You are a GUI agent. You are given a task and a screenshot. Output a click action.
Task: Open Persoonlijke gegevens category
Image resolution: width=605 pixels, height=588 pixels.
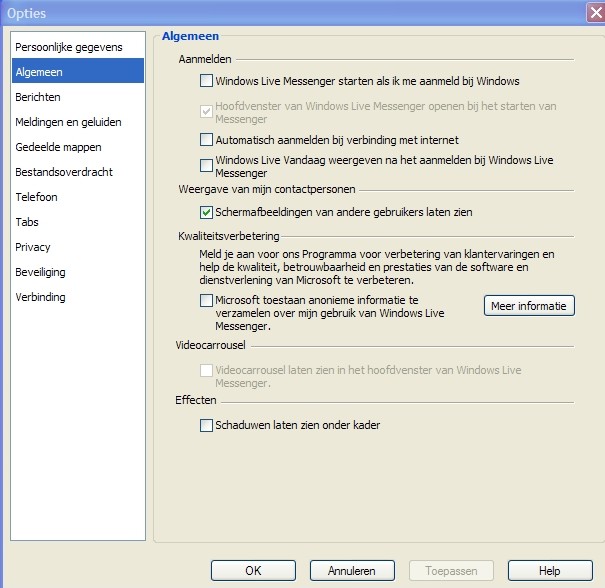click(78, 47)
